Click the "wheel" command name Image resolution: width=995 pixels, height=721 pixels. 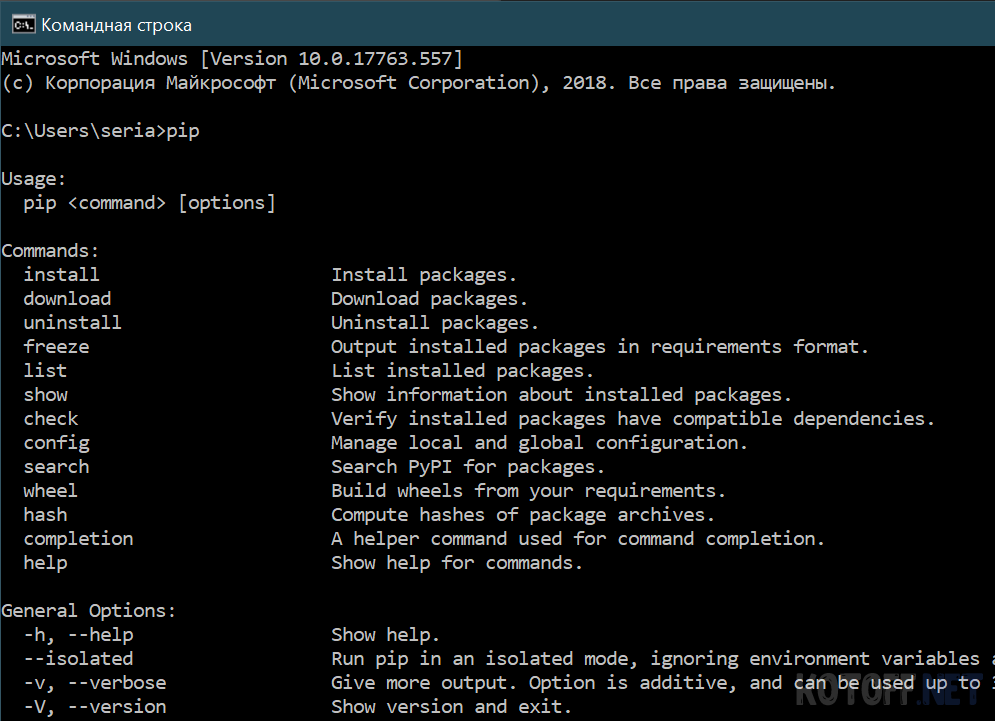(50, 491)
